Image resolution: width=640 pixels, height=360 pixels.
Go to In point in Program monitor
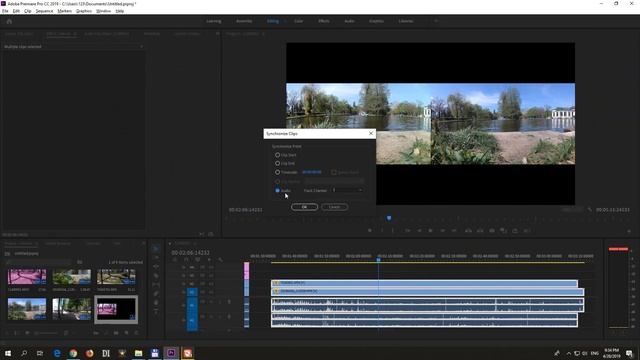click(407, 231)
